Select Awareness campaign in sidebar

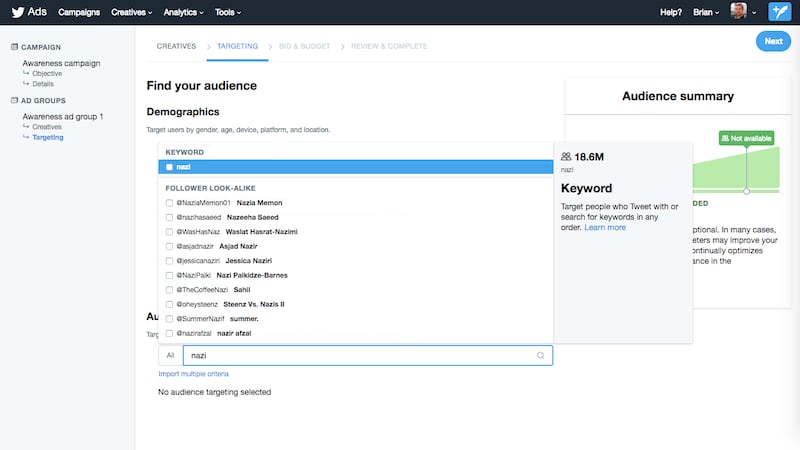pos(61,63)
